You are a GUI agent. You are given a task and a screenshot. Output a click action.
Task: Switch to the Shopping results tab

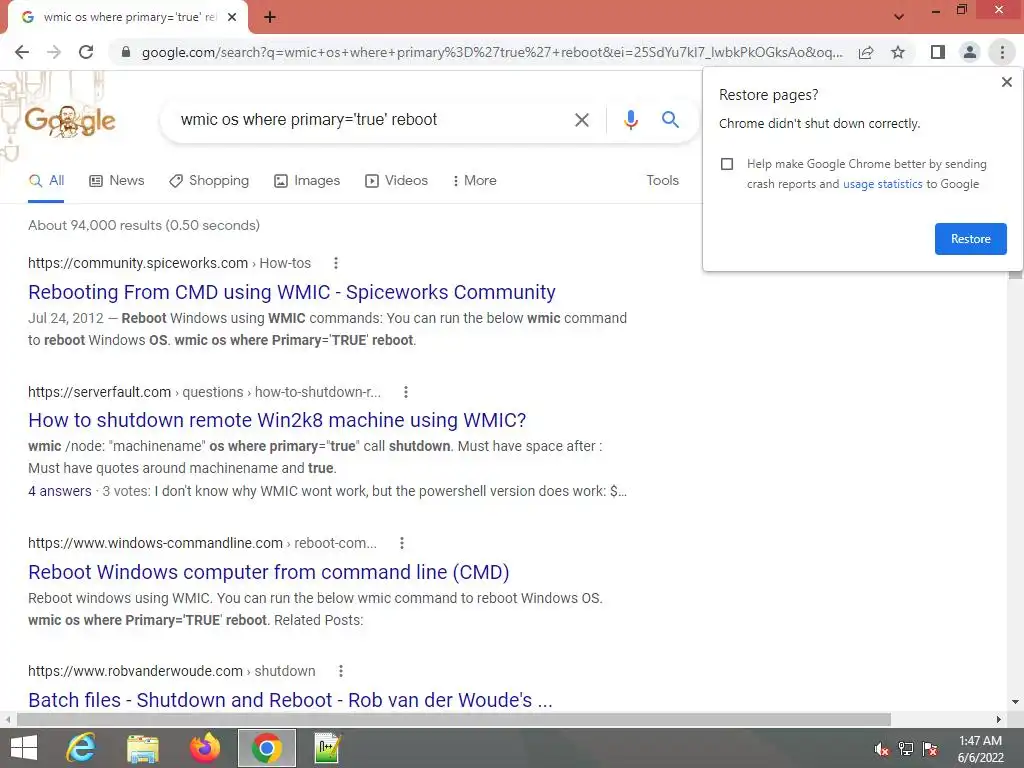point(209,181)
